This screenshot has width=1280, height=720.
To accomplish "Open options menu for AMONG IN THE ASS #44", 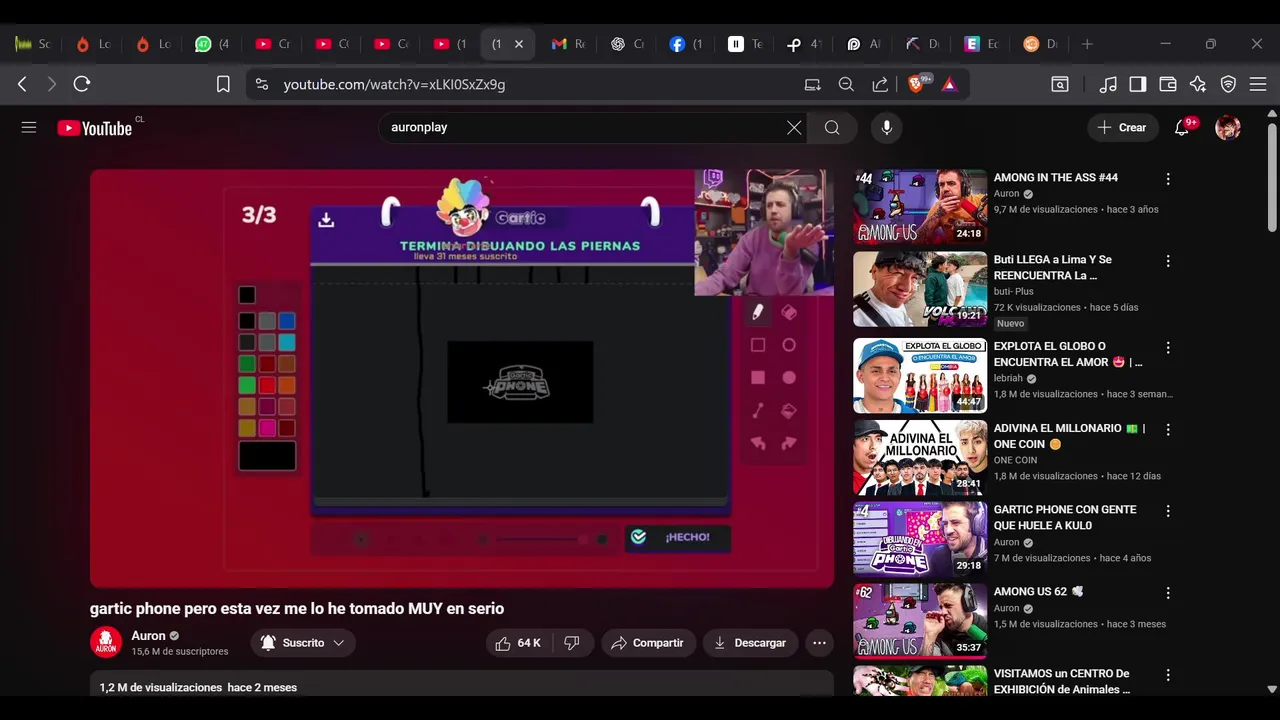I will point(1168,179).
